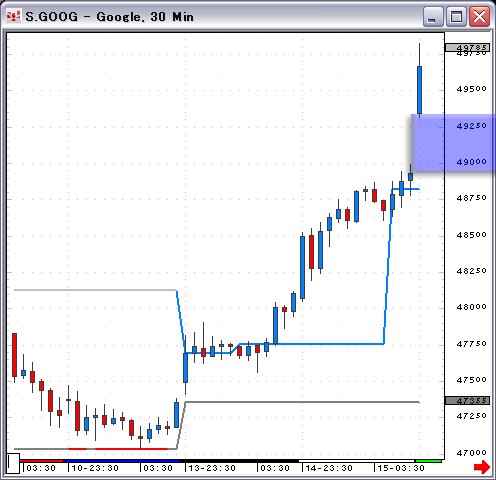Screen dimensions: 496x480
Task: Click the 49785 current price label
Action: (x=467, y=48)
